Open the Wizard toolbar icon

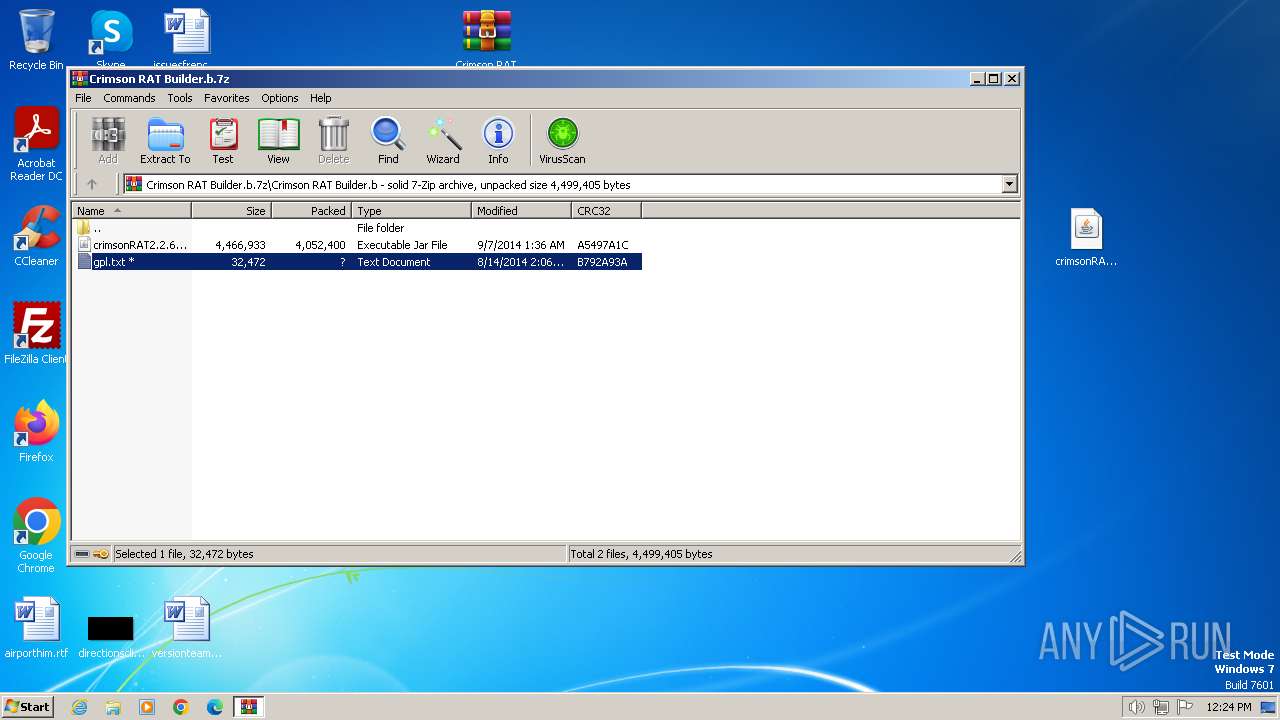443,141
